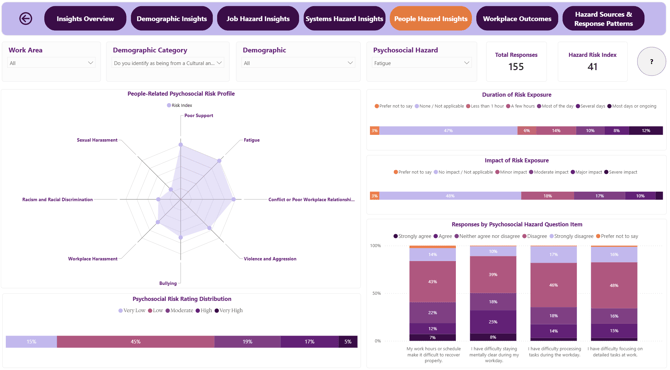Open the Demographic Category dropdown
This screenshot has height=370, width=670.
coord(168,63)
